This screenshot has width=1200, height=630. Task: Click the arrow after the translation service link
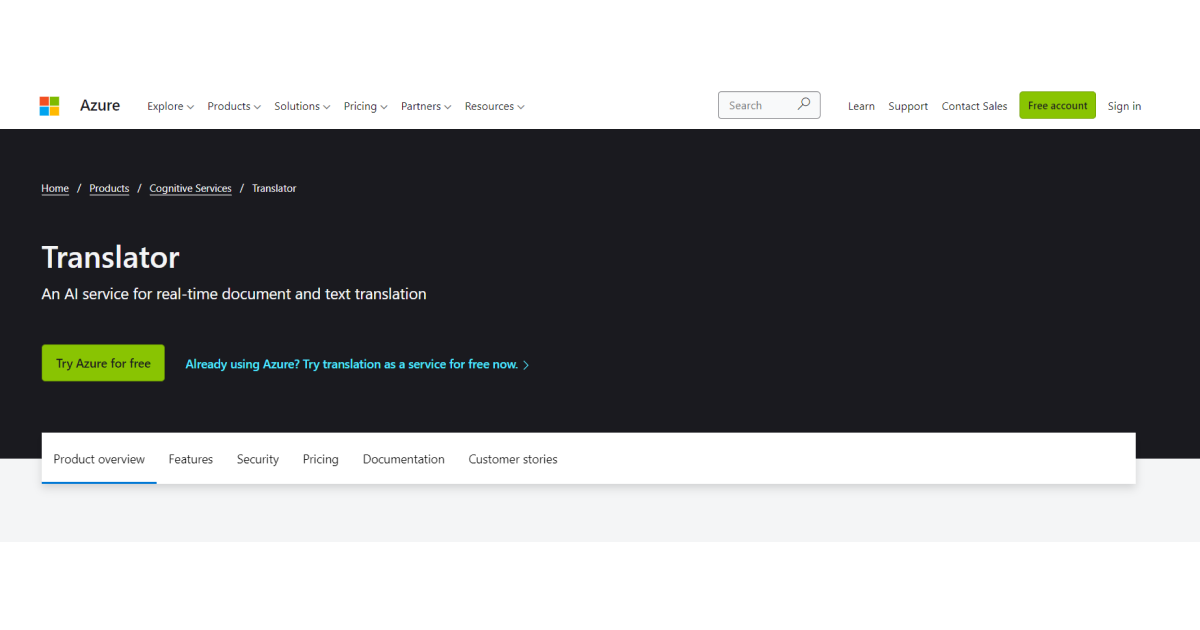[526, 364]
